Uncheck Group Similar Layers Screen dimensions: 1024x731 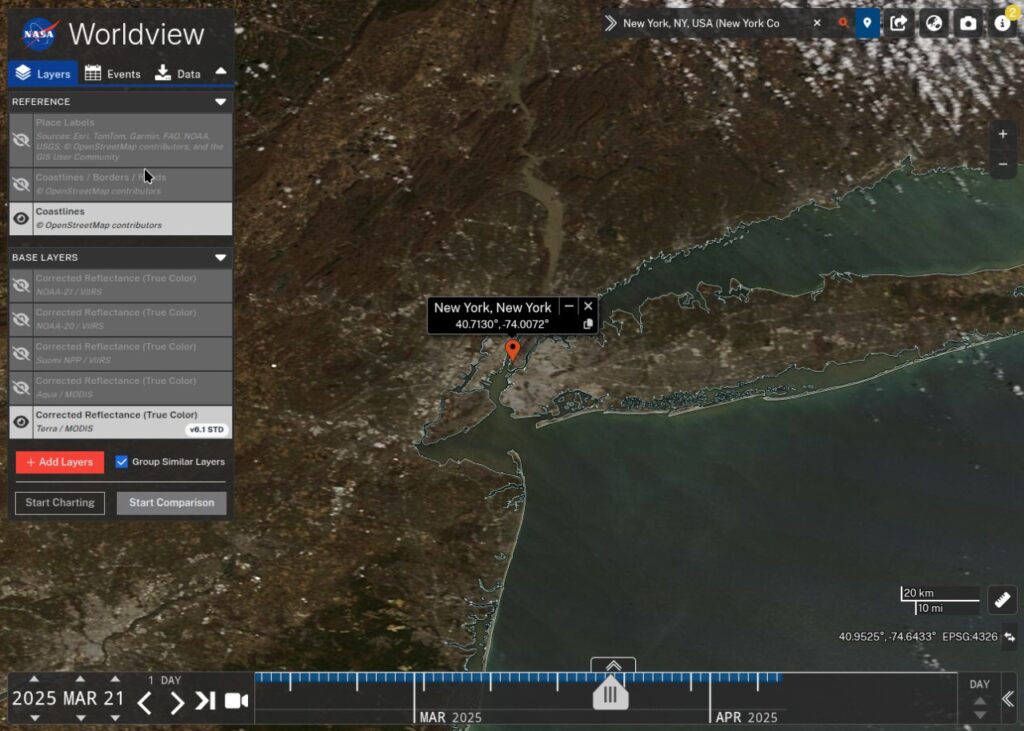(x=121, y=461)
